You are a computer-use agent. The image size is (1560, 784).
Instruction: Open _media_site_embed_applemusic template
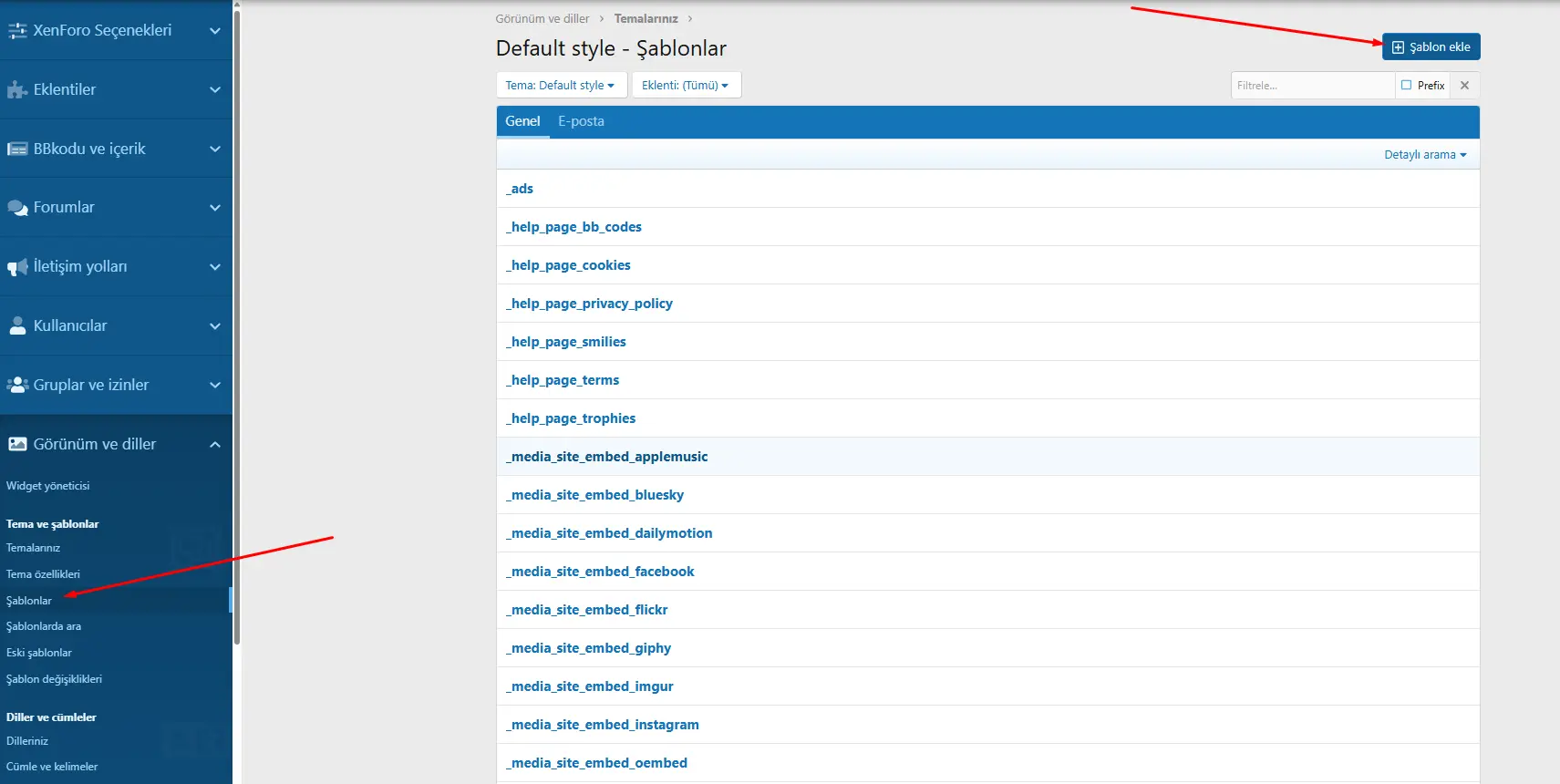[x=607, y=457]
